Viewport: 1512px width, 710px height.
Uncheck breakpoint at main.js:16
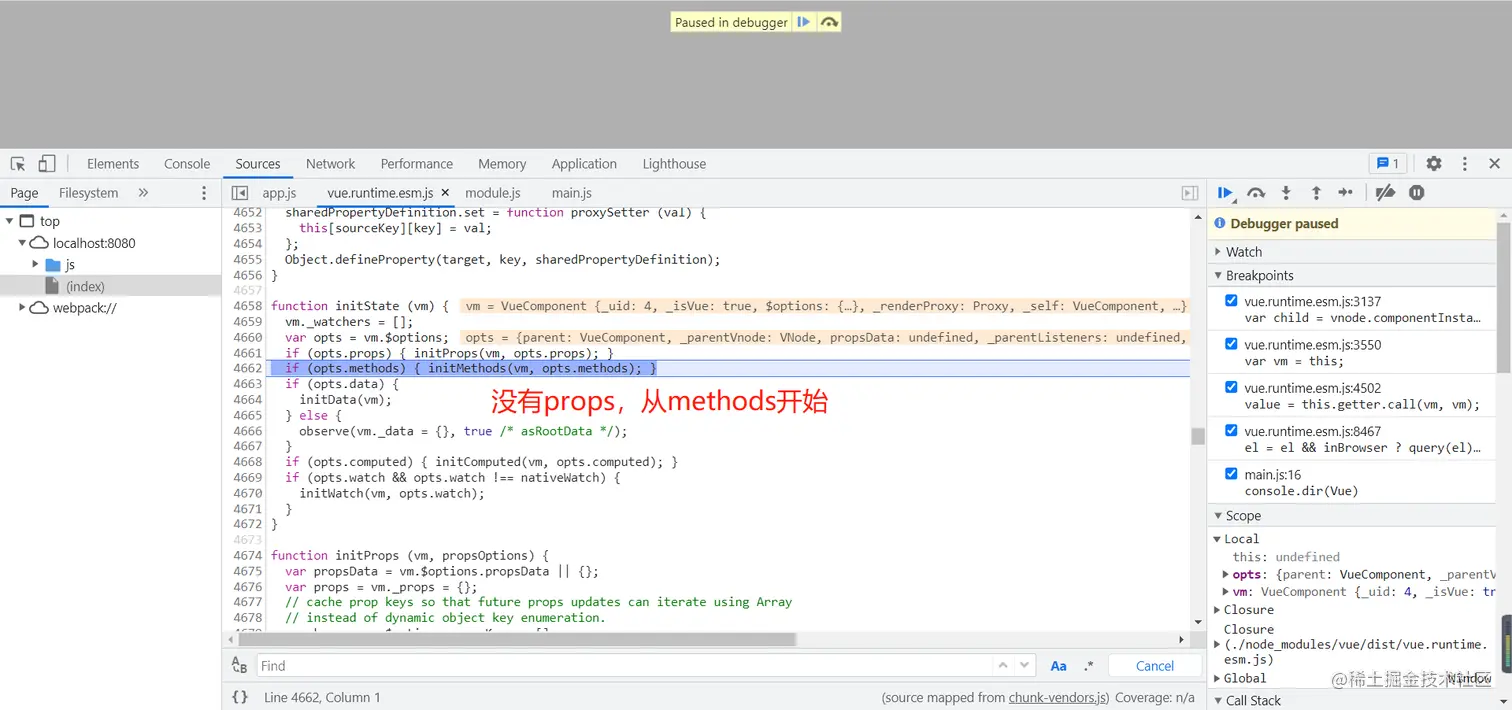click(x=1231, y=474)
